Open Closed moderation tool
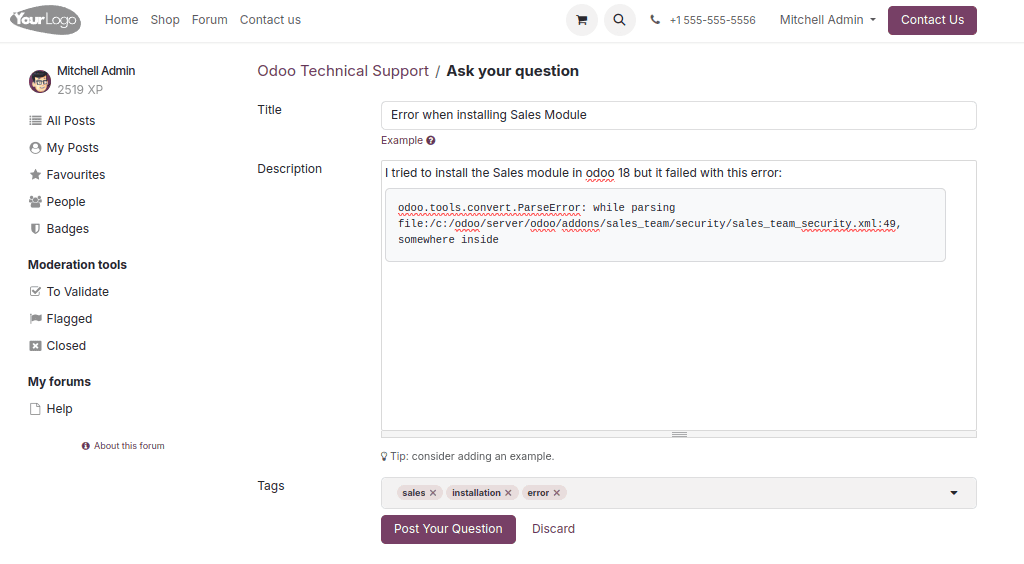 coord(66,346)
